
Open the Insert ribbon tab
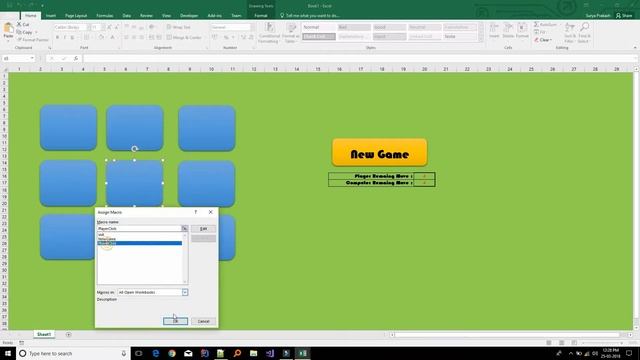[x=51, y=16]
